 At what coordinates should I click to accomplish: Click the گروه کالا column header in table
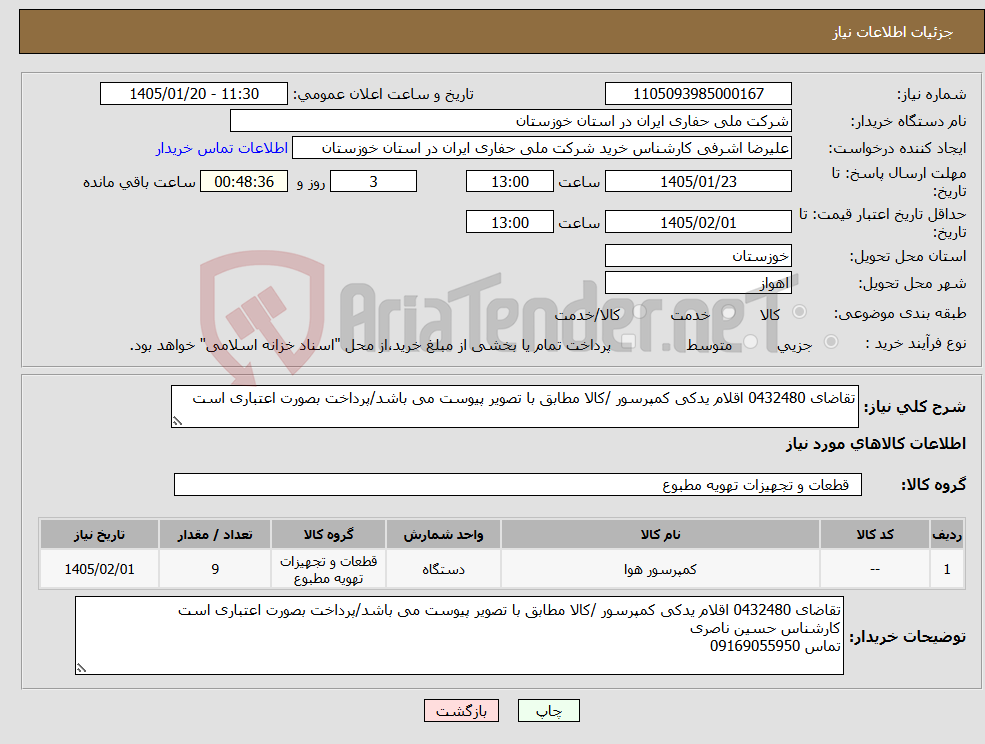(328, 534)
